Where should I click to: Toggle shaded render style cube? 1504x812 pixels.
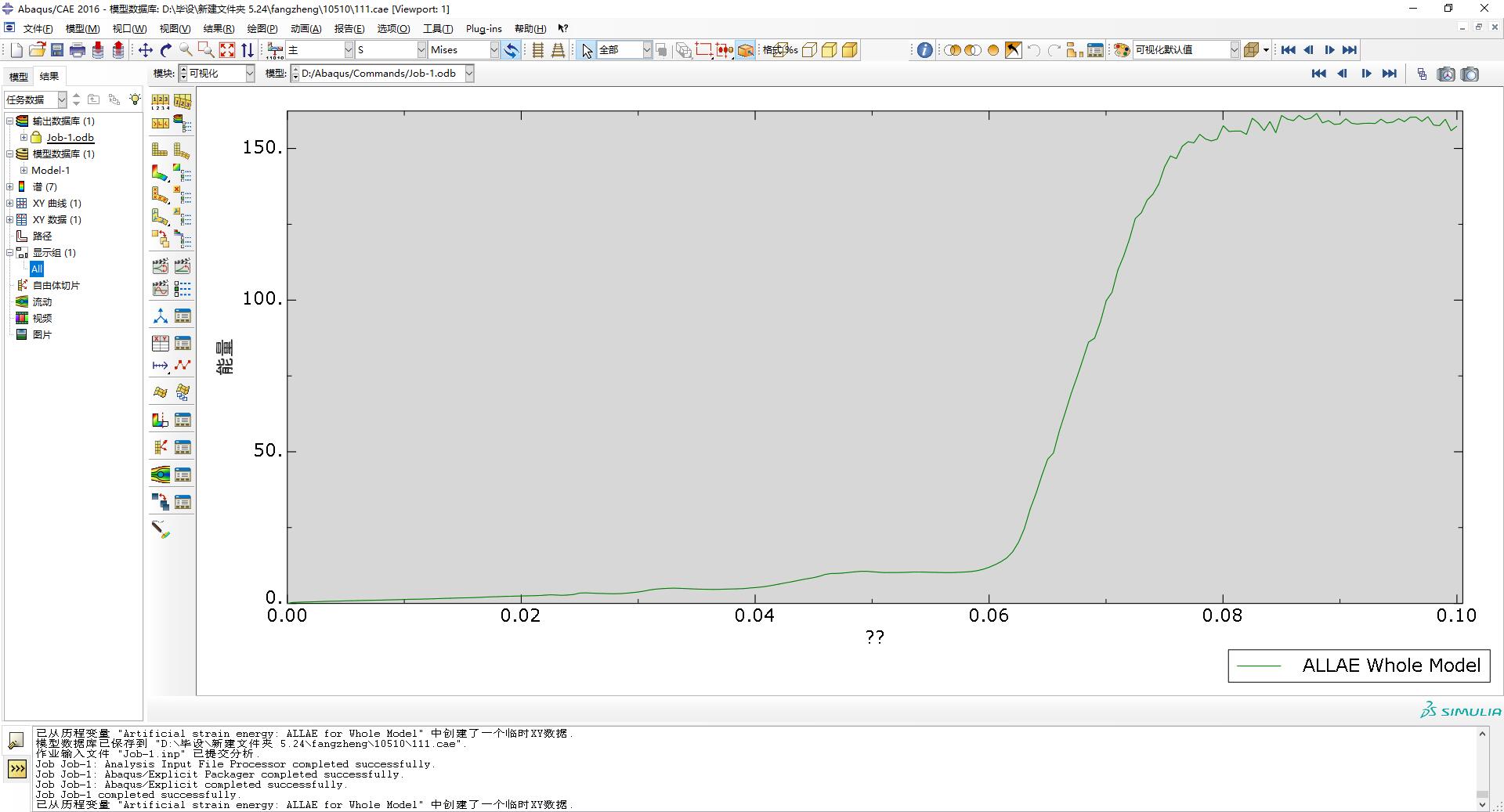coord(850,50)
